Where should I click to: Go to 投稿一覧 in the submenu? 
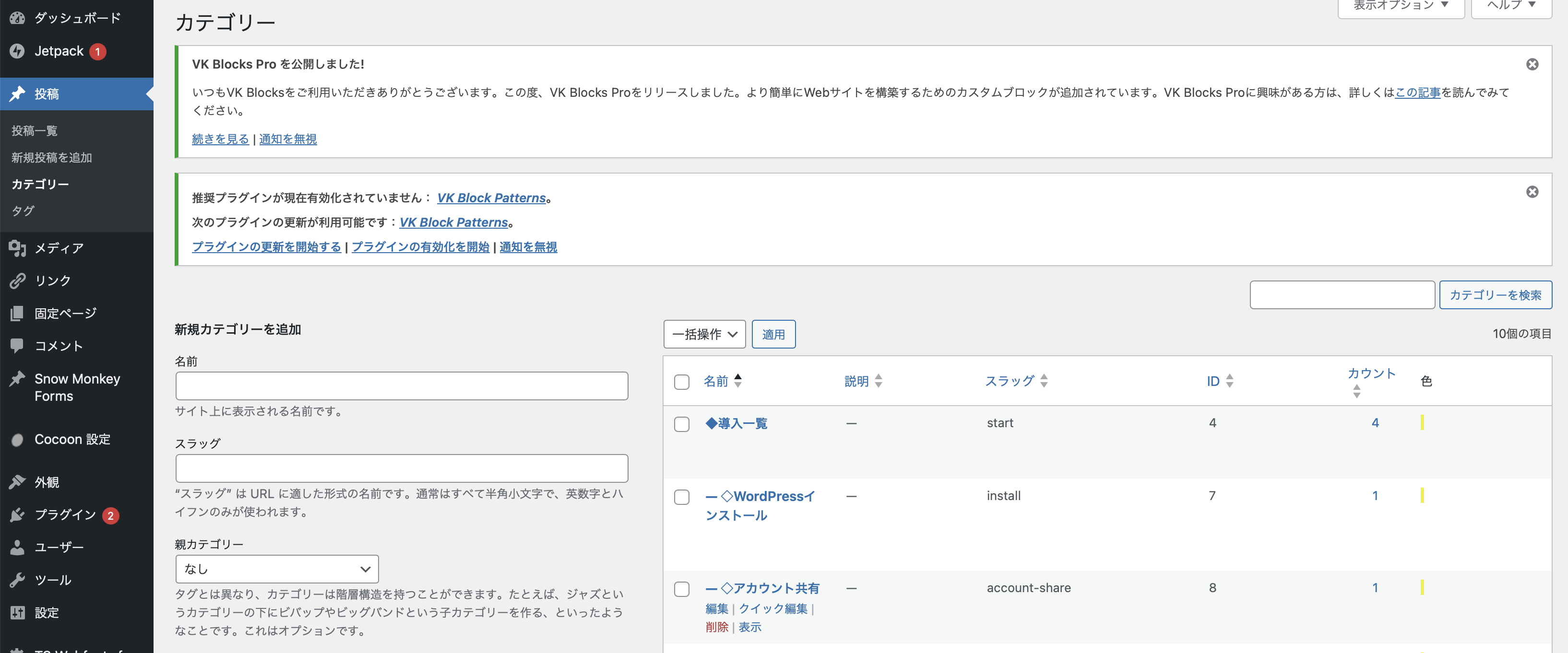pyautogui.click(x=34, y=131)
